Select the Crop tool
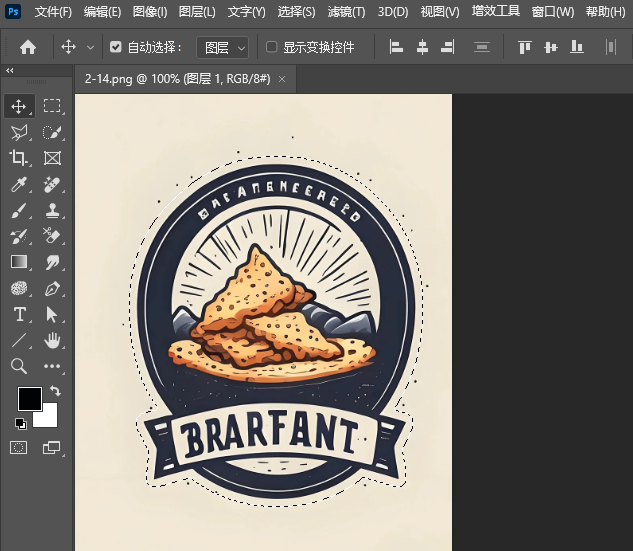Viewport: 633px width, 551px height. tap(19, 158)
